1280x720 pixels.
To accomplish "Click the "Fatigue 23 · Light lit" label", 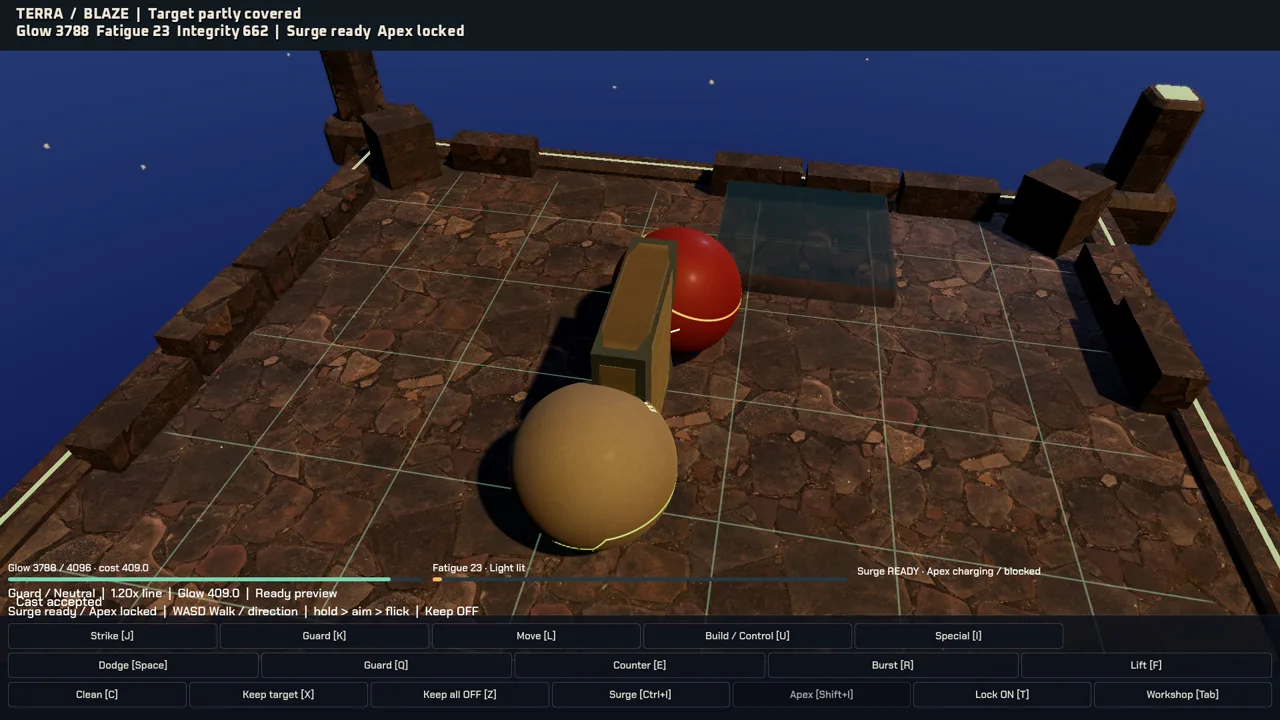I will click(479, 568).
